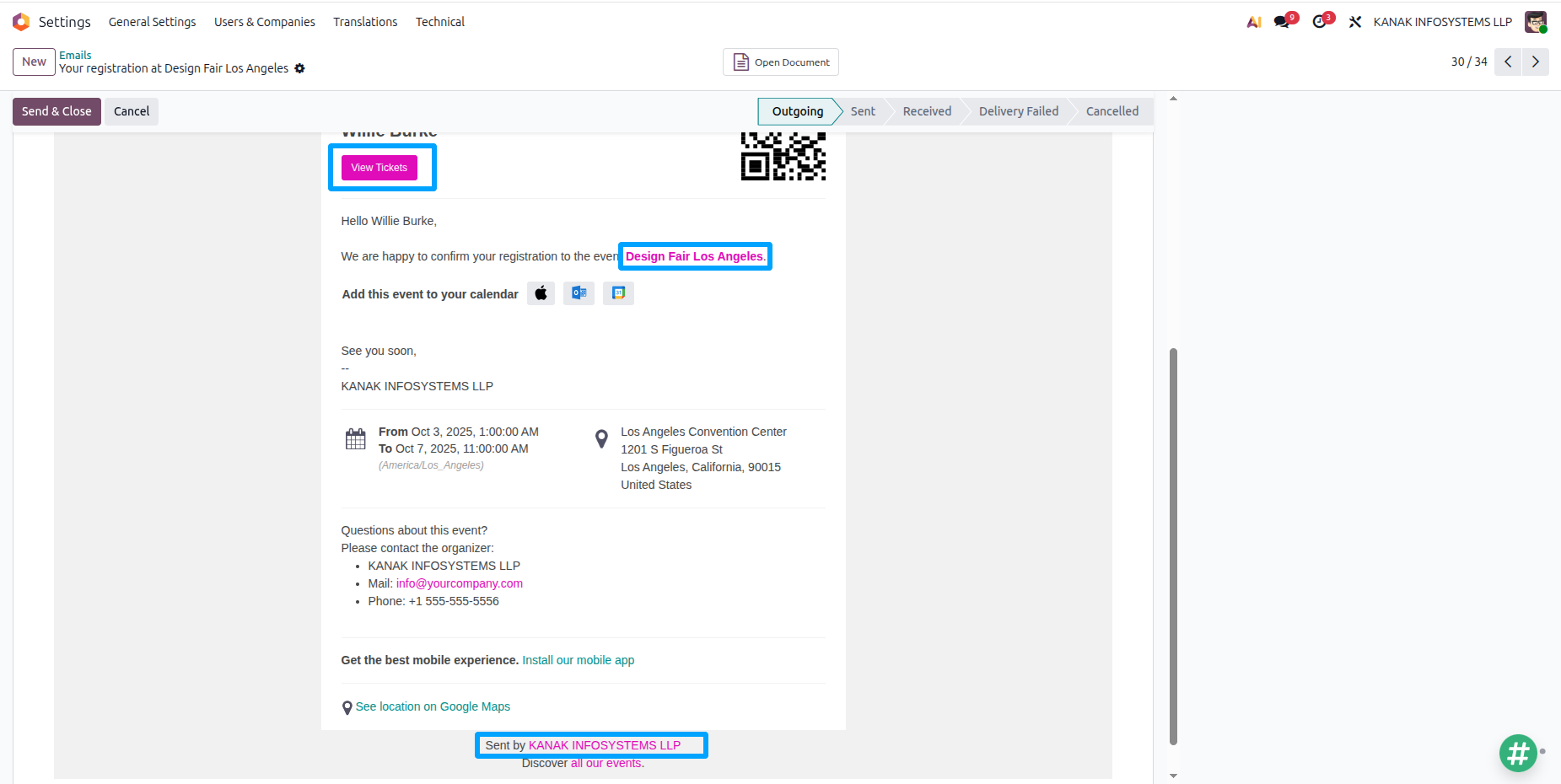Click the green hash chat bubble
The width and height of the screenshot is (1561, 784).
(x=1518, y=753)
